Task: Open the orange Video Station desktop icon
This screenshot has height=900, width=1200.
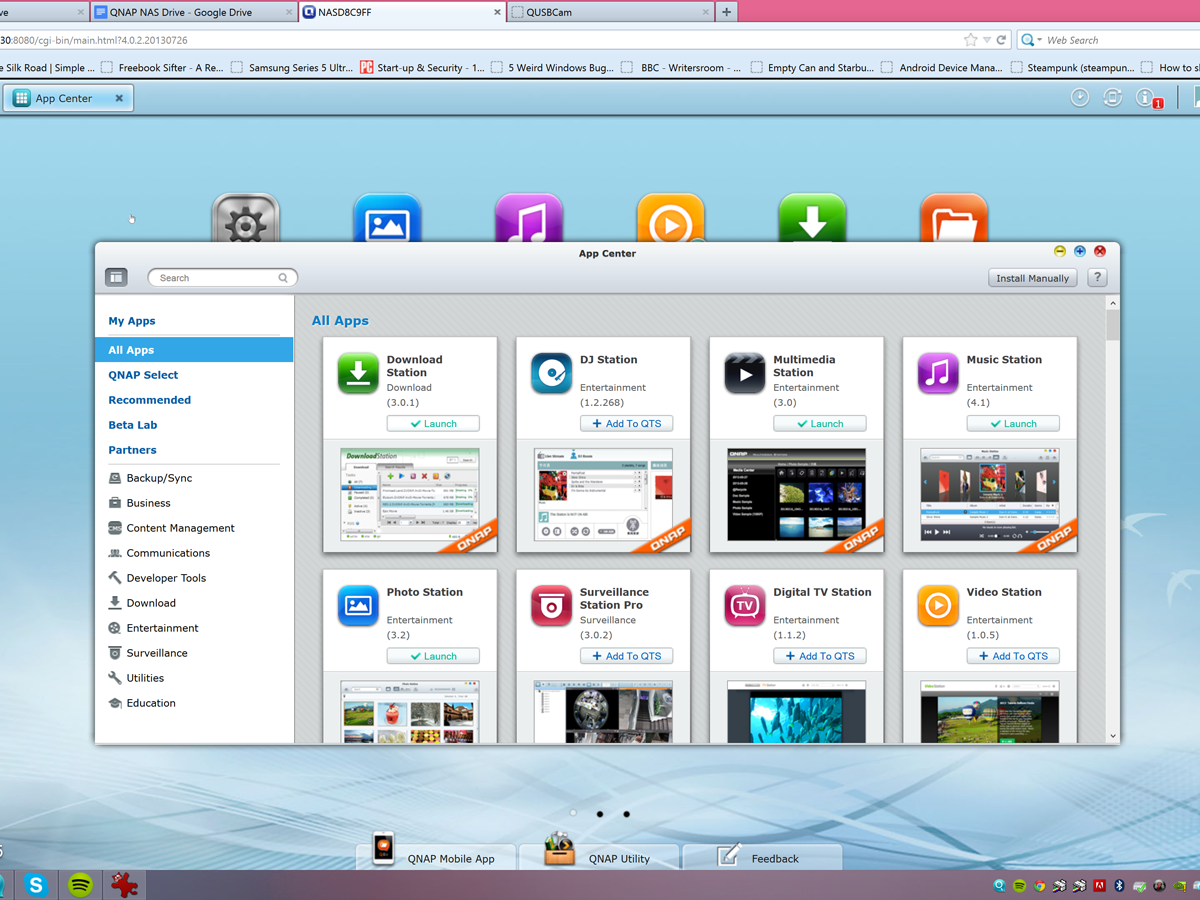Action: click(671, 220)
